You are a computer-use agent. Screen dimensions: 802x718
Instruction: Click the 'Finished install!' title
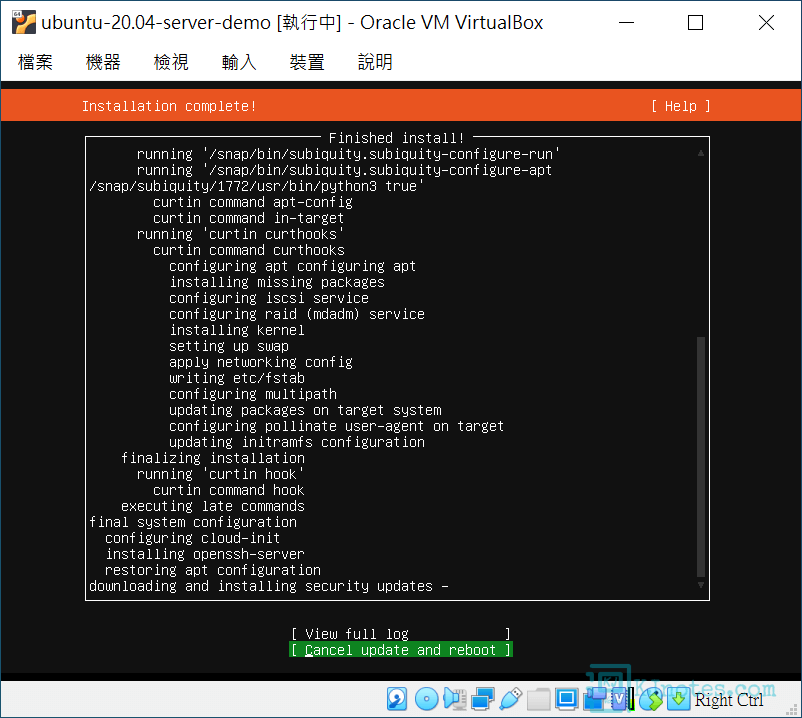(x=396, y=138)
